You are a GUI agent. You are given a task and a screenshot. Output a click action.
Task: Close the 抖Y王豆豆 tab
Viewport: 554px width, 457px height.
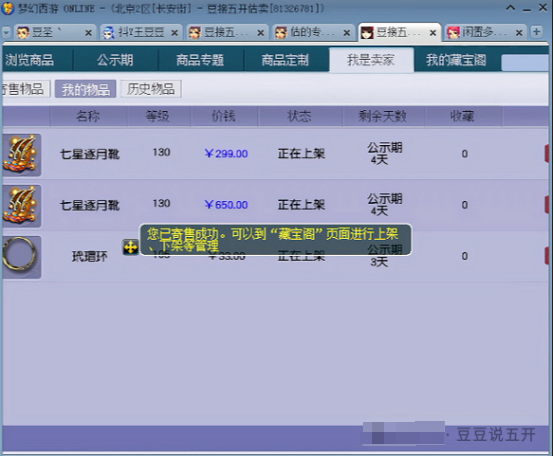[175, 33]
